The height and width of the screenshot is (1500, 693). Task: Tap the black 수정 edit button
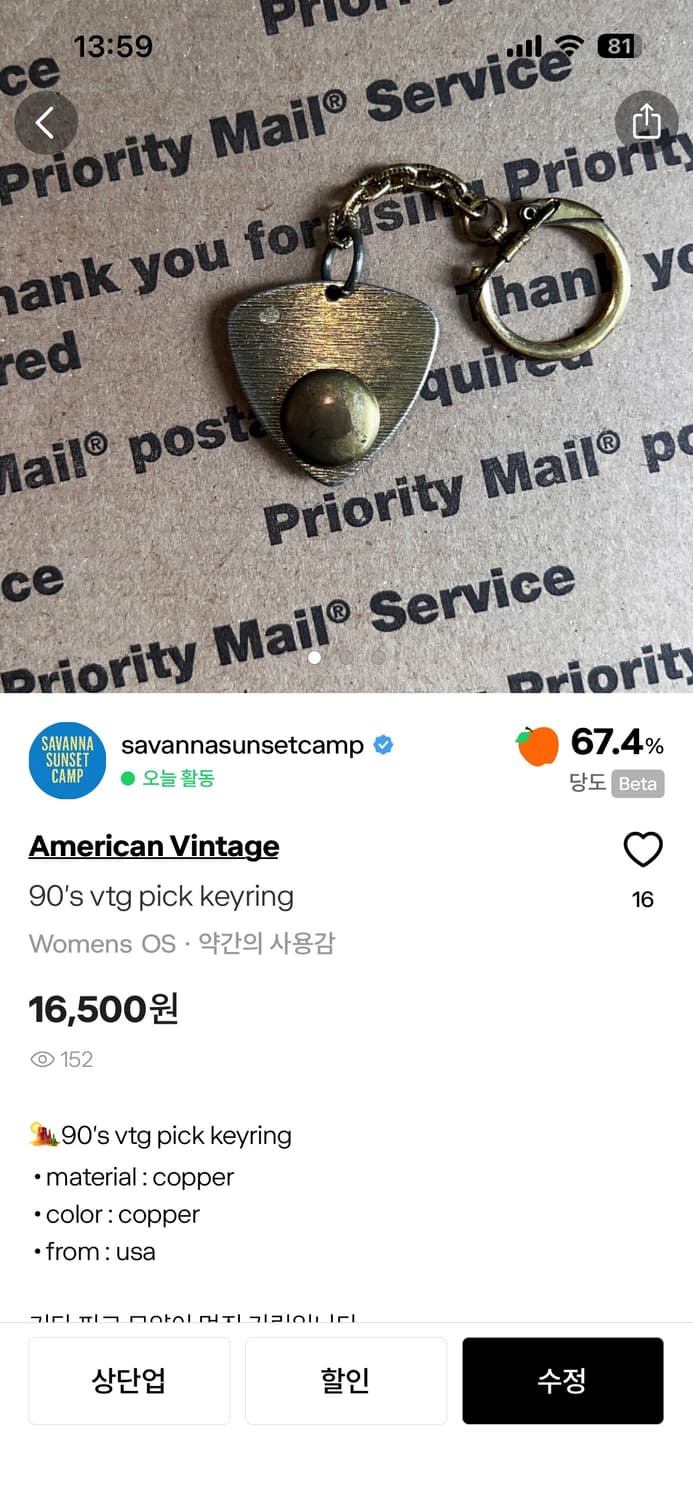coord(563,1381)
